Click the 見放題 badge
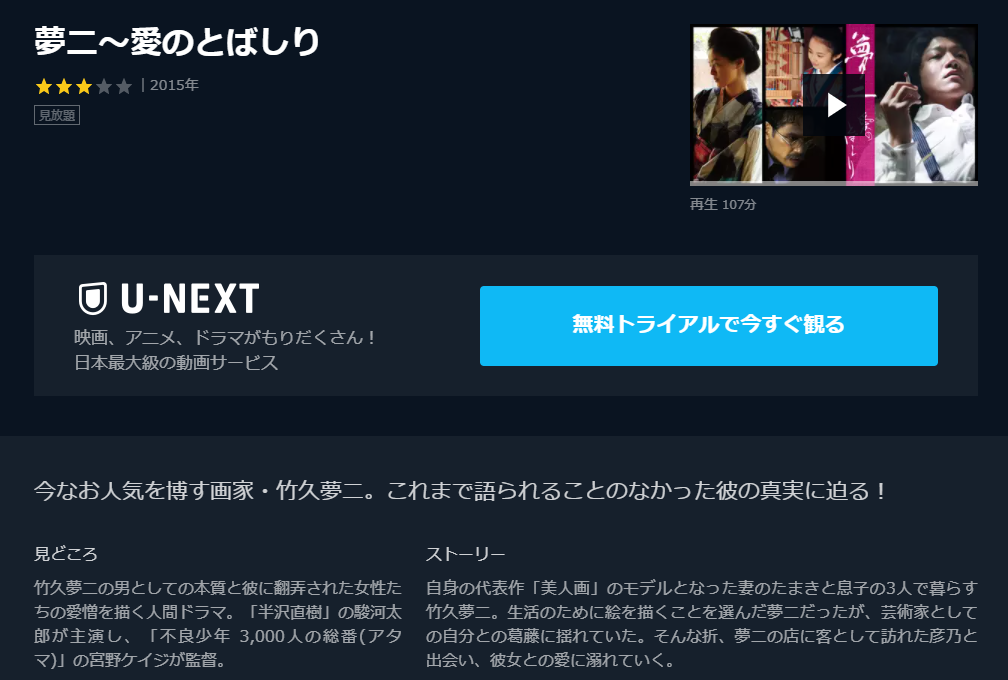Viewport: 1008px width, 680px height. (x=57, y=115)
